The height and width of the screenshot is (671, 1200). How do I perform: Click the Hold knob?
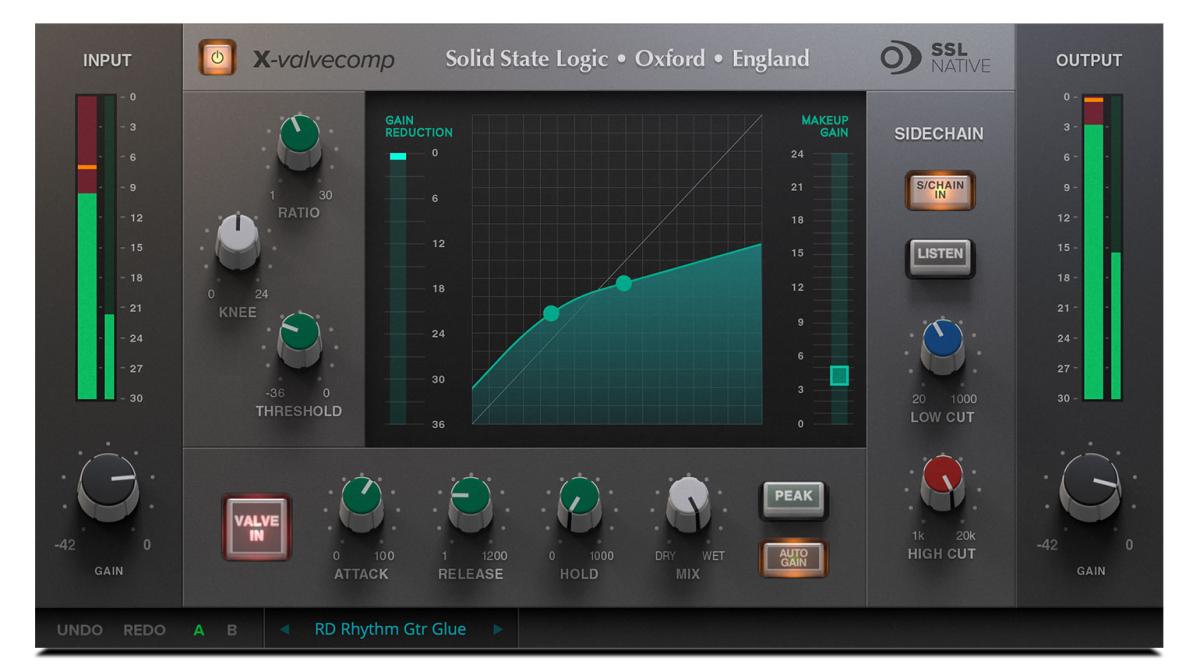point(578,502)
